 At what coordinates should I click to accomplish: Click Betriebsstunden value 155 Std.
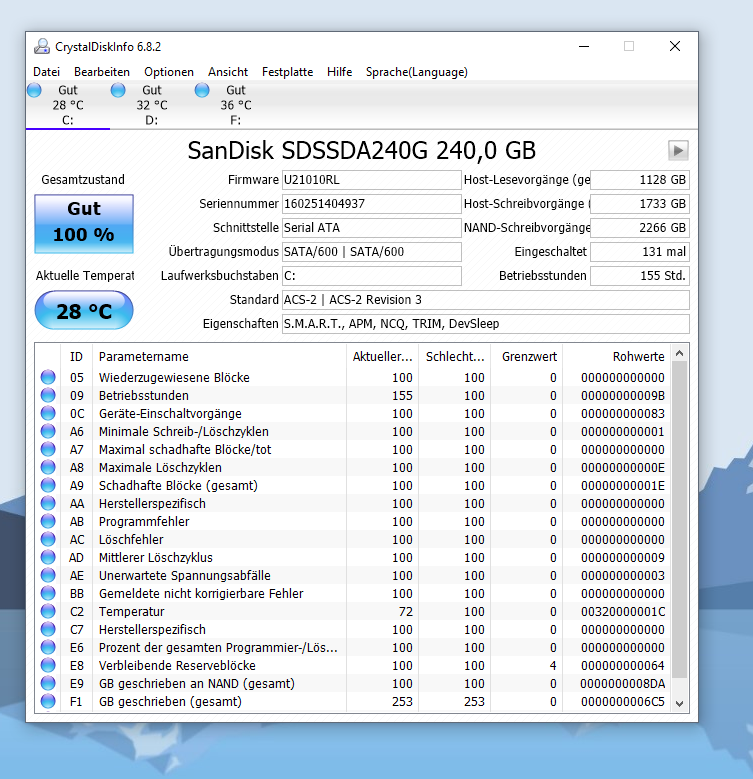click(640, 276)
